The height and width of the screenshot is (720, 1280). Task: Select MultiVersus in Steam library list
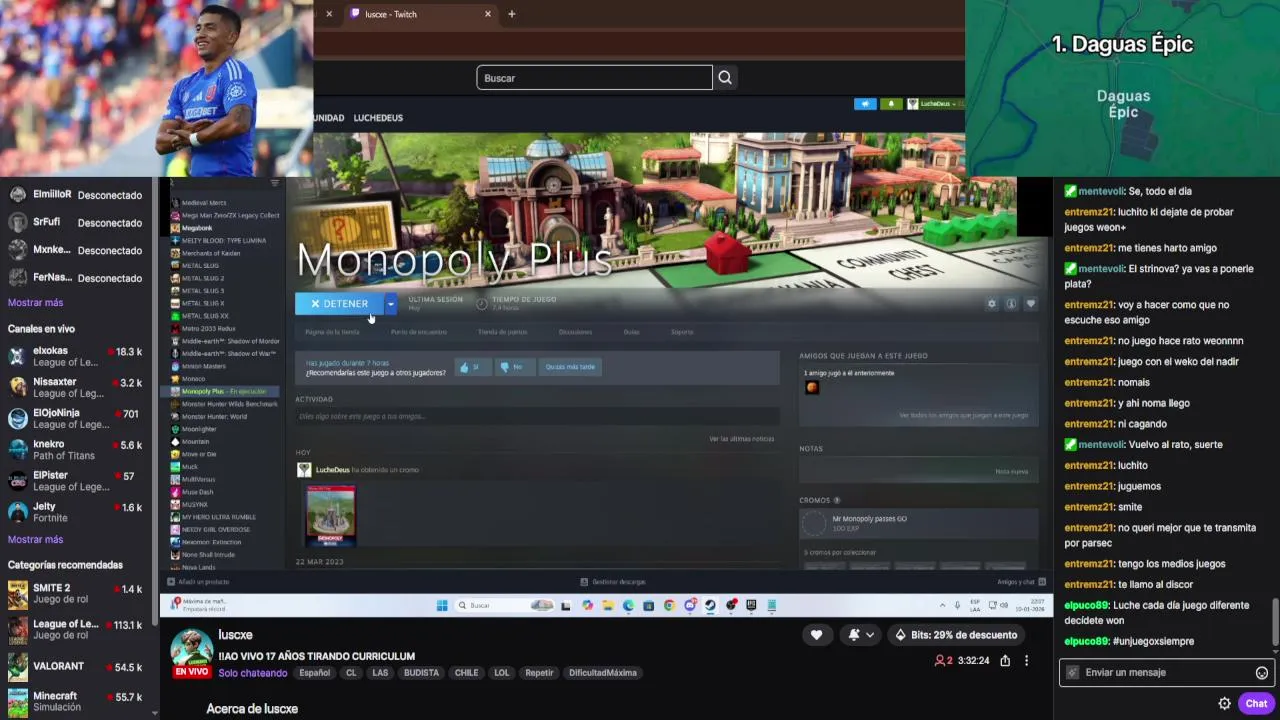[x=198, y=479]
